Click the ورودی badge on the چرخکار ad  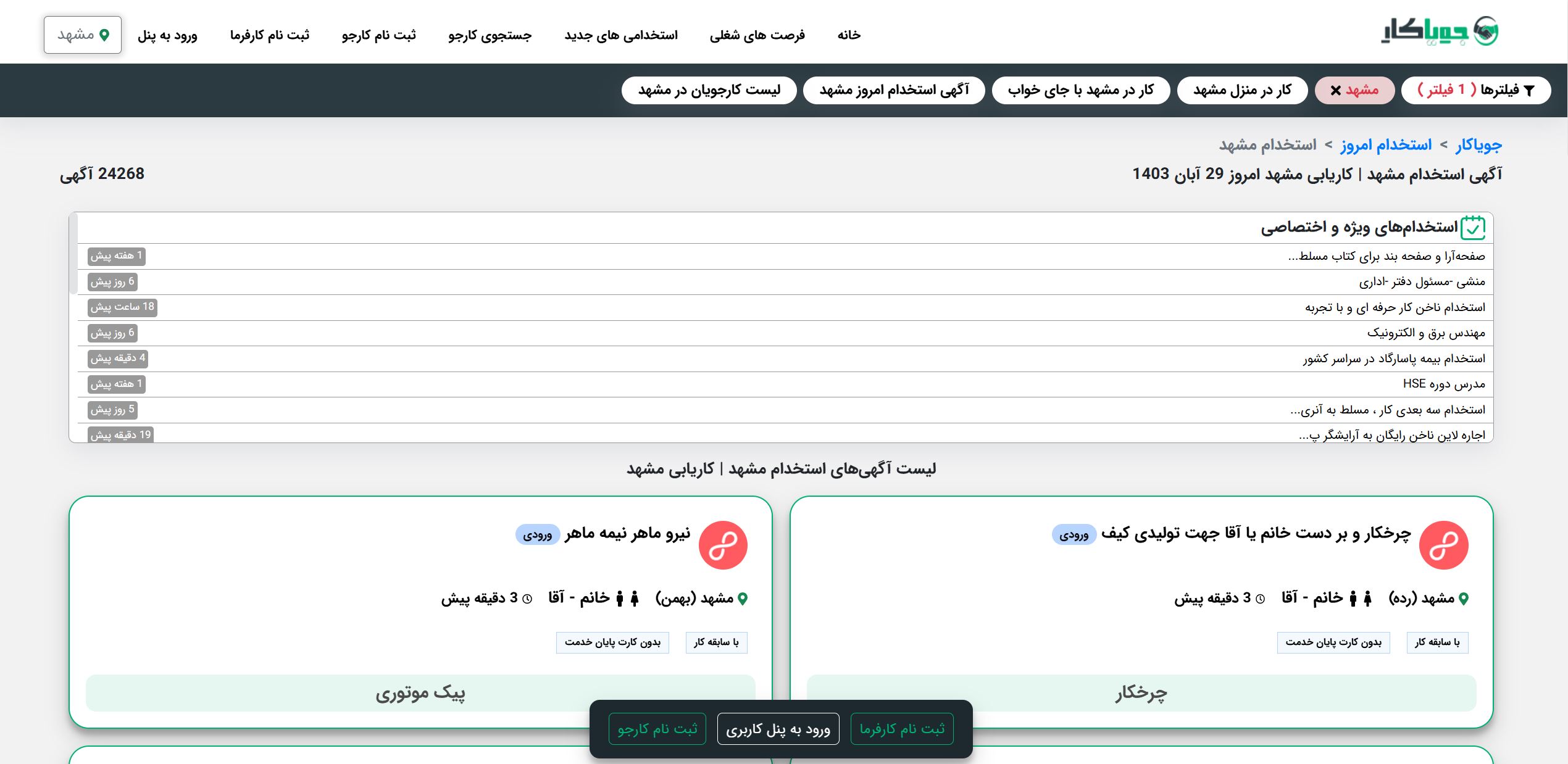tap(1074, 535)
